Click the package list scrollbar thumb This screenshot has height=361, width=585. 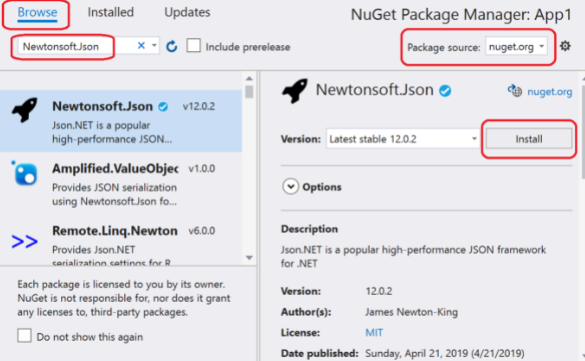point(249,92)
